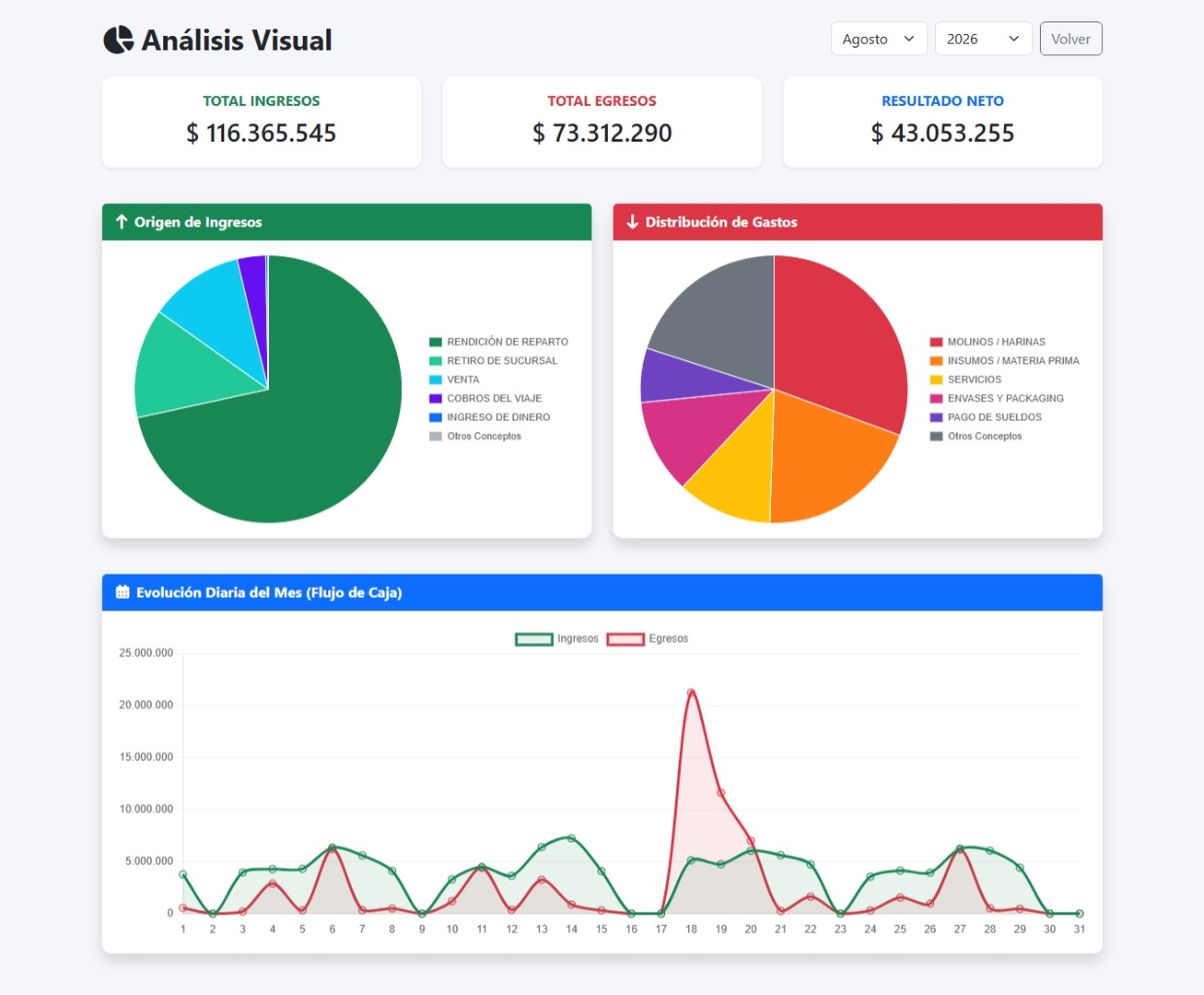Image resolution: width=1204 pixels, height=995 pixels.
Task: Click the Análisis Visual page heading
Action: (237, 40)
